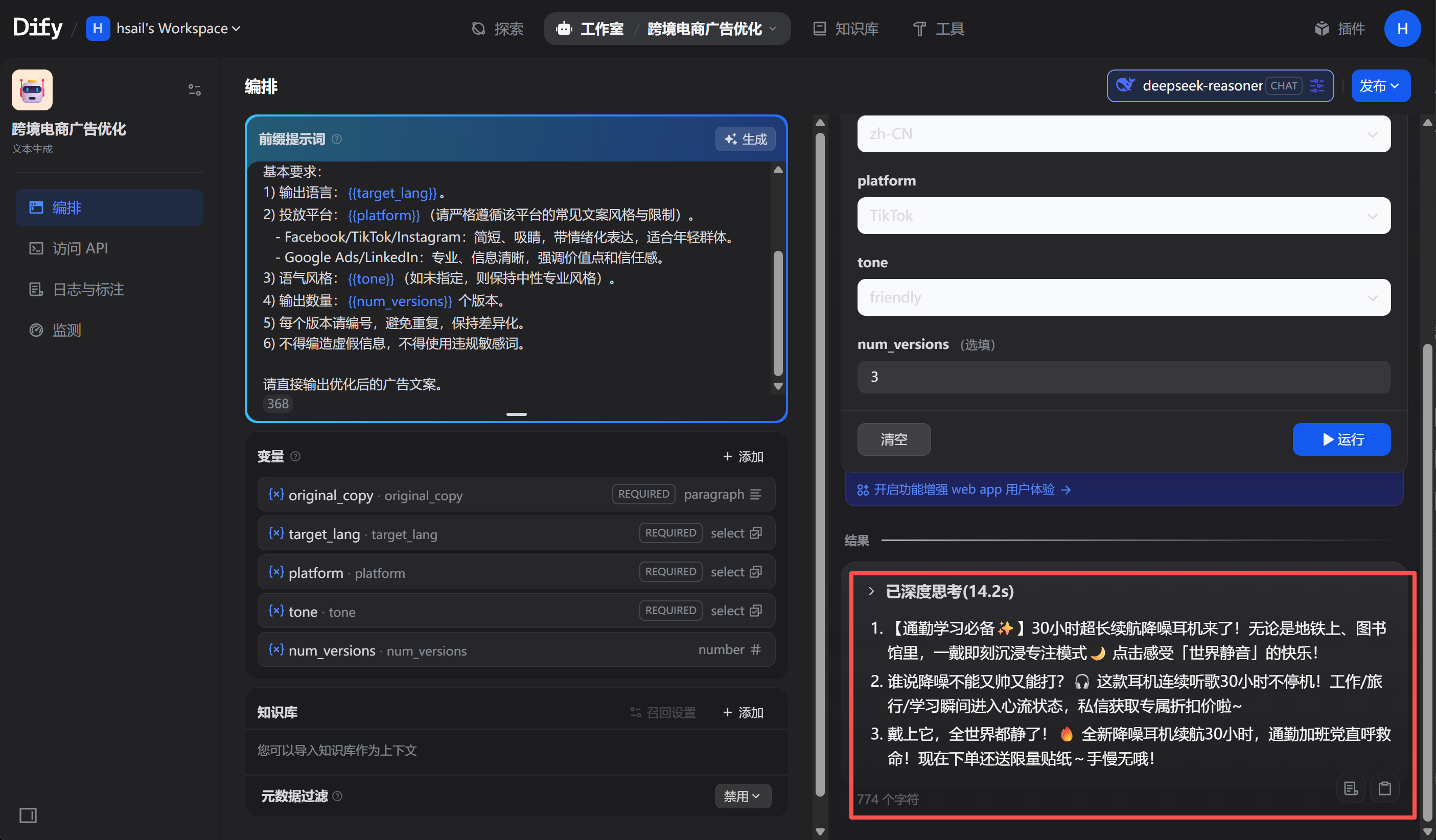Viewport: 1436px width, 840px height.
Task: Click select type icon of tone variable
Action: point(756,611)
